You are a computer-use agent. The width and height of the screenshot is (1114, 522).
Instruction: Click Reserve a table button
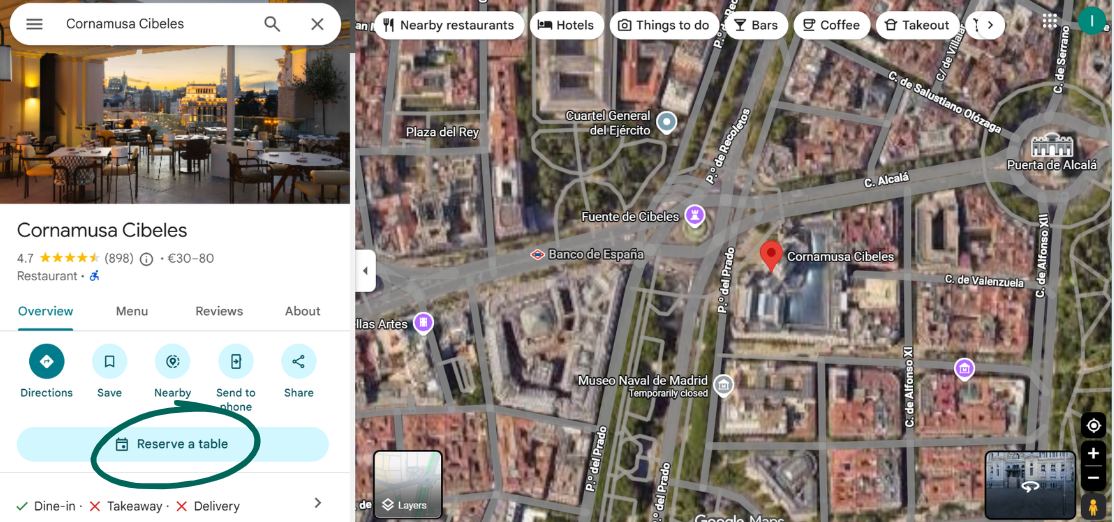pyautogui.click(x=173, y=445)
